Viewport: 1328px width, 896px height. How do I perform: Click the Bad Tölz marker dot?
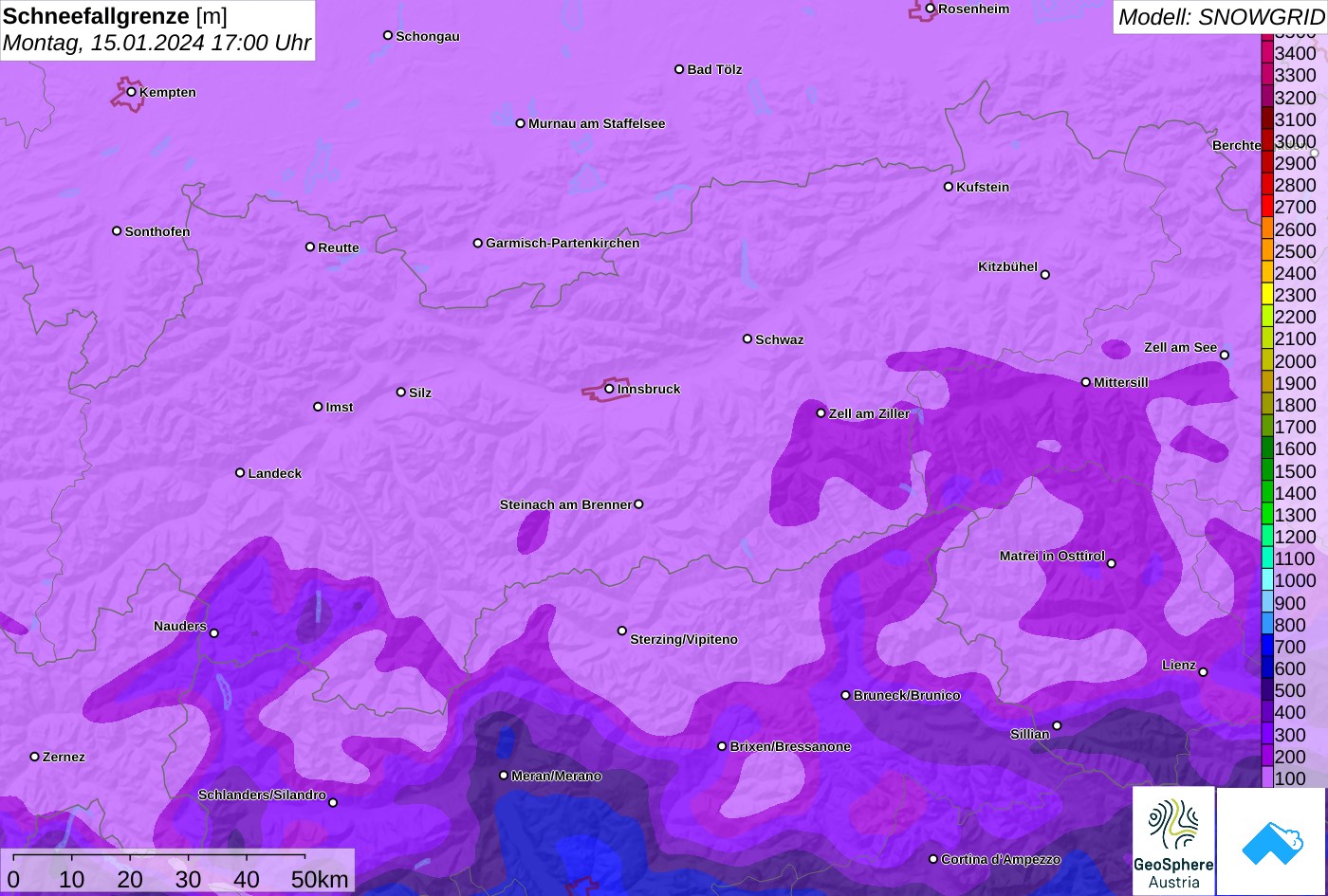click(x=679, y=69)
